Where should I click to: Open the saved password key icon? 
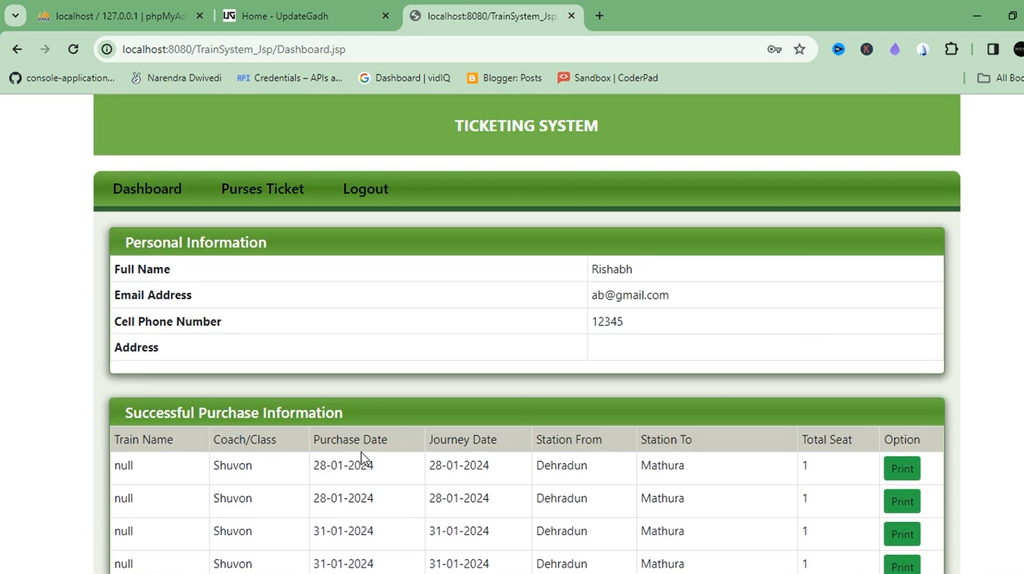(775, 49)
